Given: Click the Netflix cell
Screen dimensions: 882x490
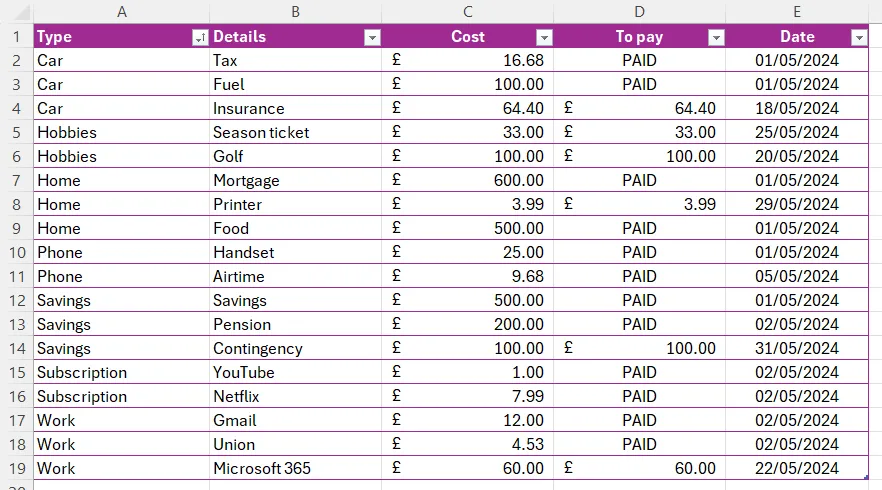Looking at the screenshot, I should coord(295,397).
